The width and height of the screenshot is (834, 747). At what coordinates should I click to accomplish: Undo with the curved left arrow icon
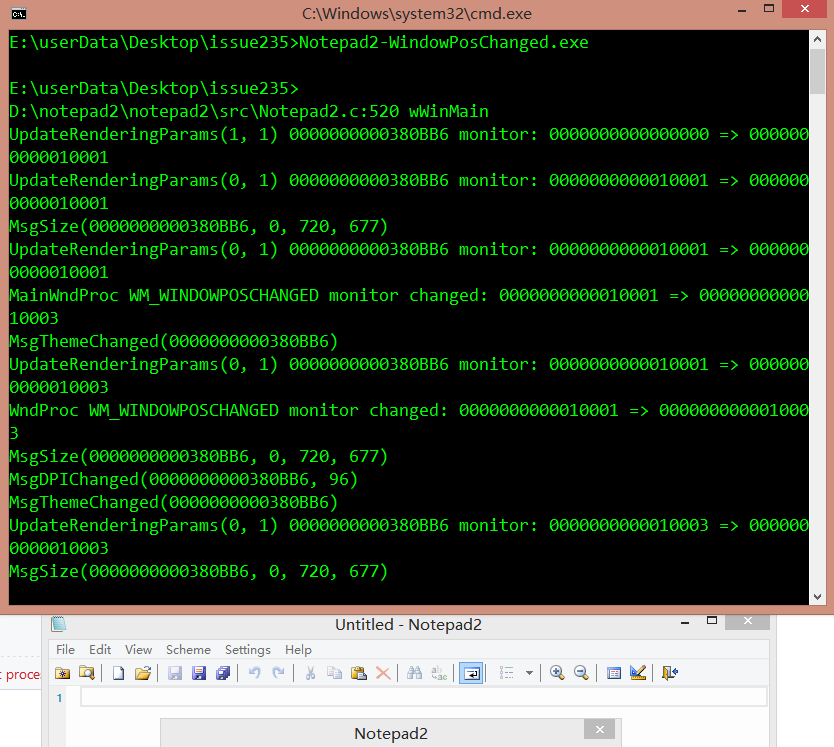[x=254, y=673]
